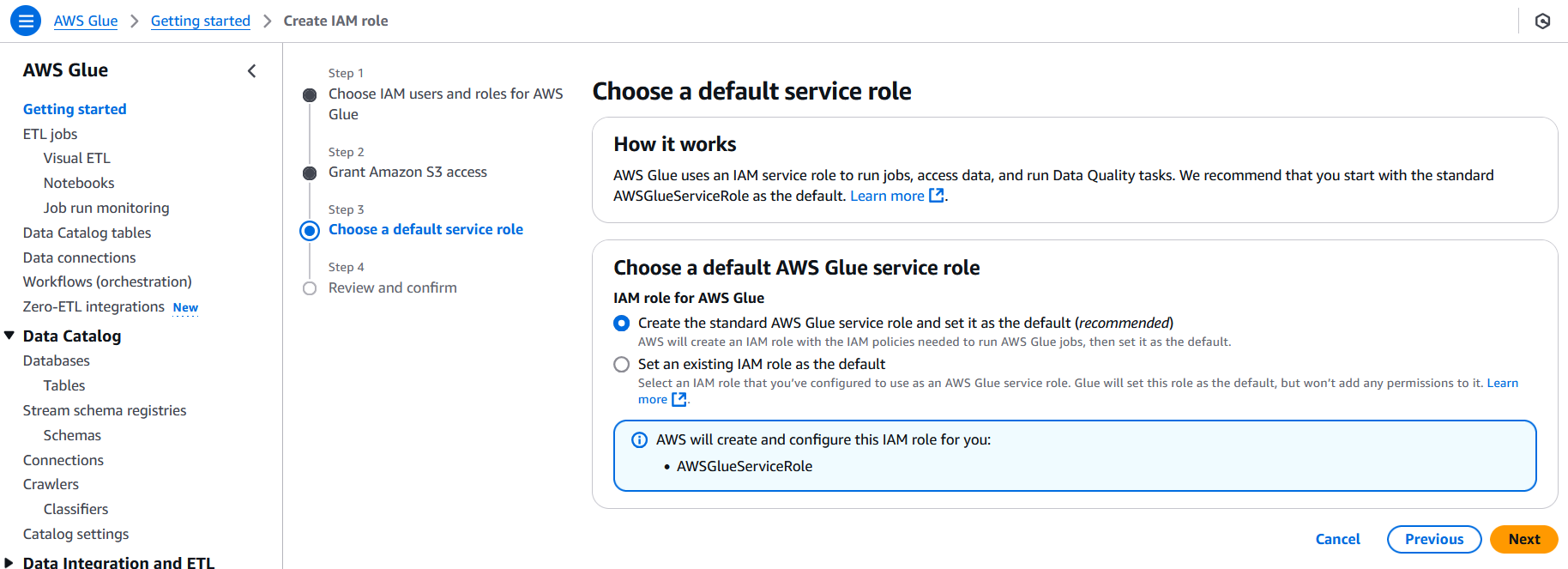Open Schemas in the sidebar
This screenshot has height=569, width=1568.
(72, 435)
